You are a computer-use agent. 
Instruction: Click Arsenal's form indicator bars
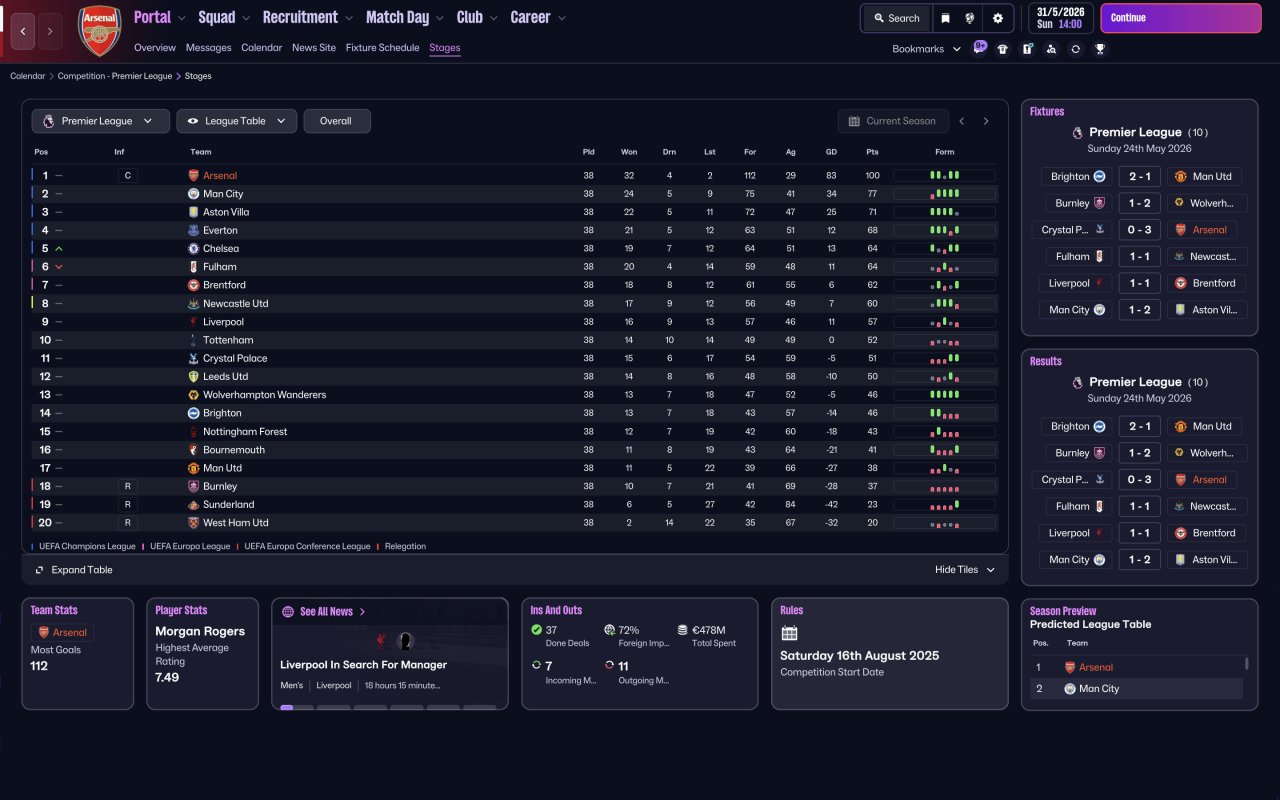tap(944, 176)
